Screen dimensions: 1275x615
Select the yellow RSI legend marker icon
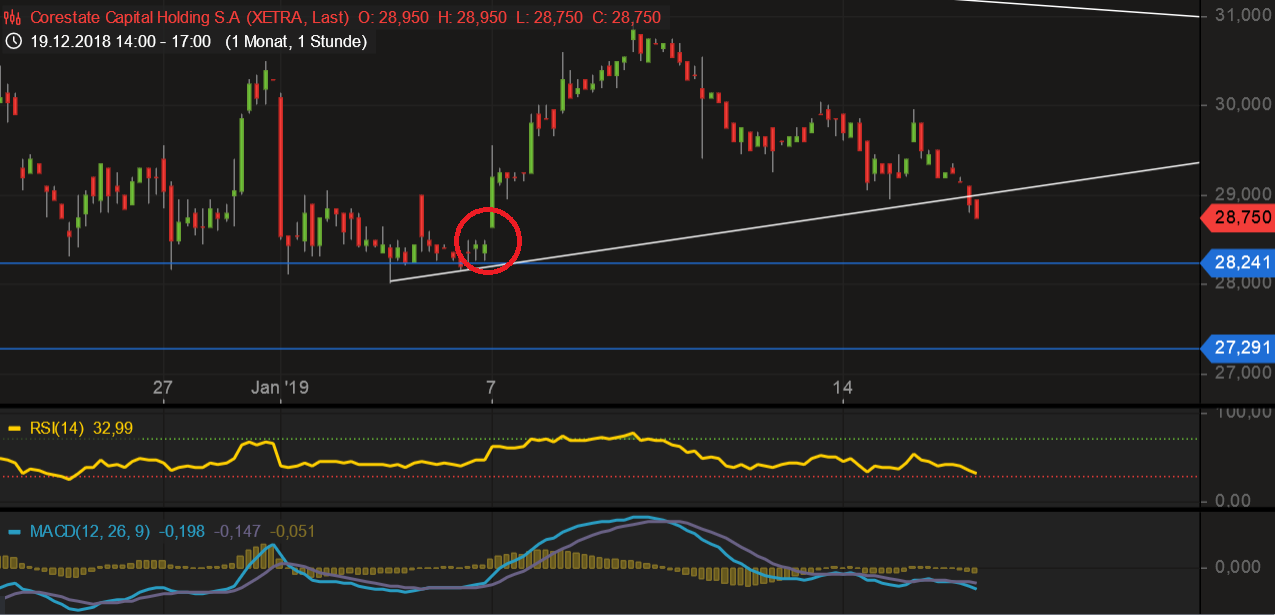(x=14, y=427)
